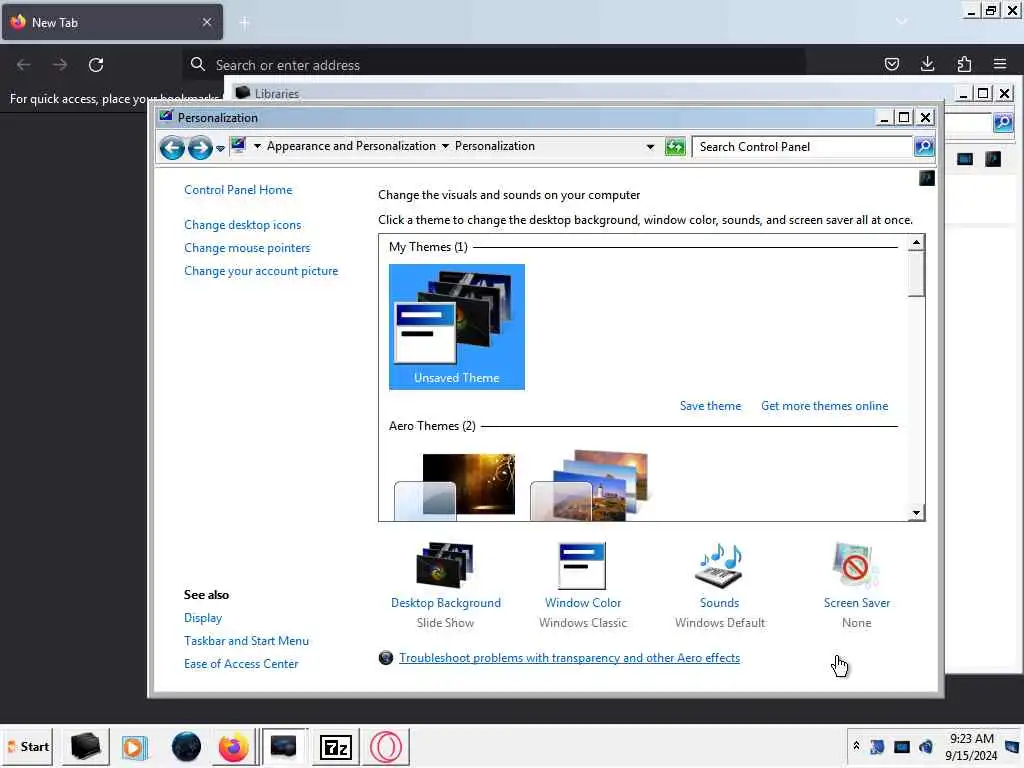Click the themes list scroll down arrow
Screen dimensions: 1024x768
(916, 513)
